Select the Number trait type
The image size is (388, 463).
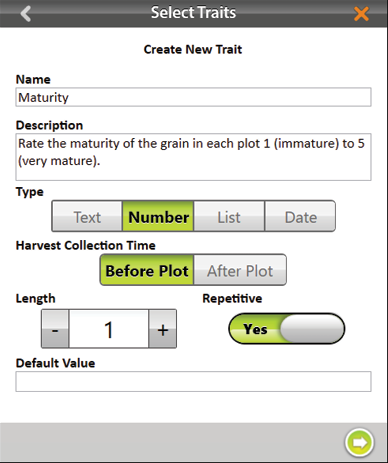pos(158,216)
